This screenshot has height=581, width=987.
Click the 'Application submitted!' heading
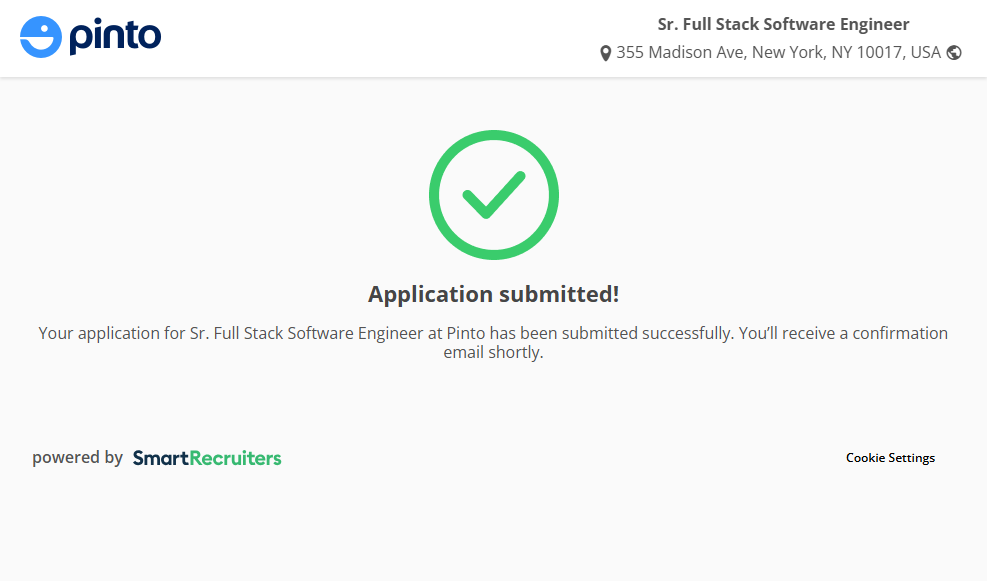[493, 294]
